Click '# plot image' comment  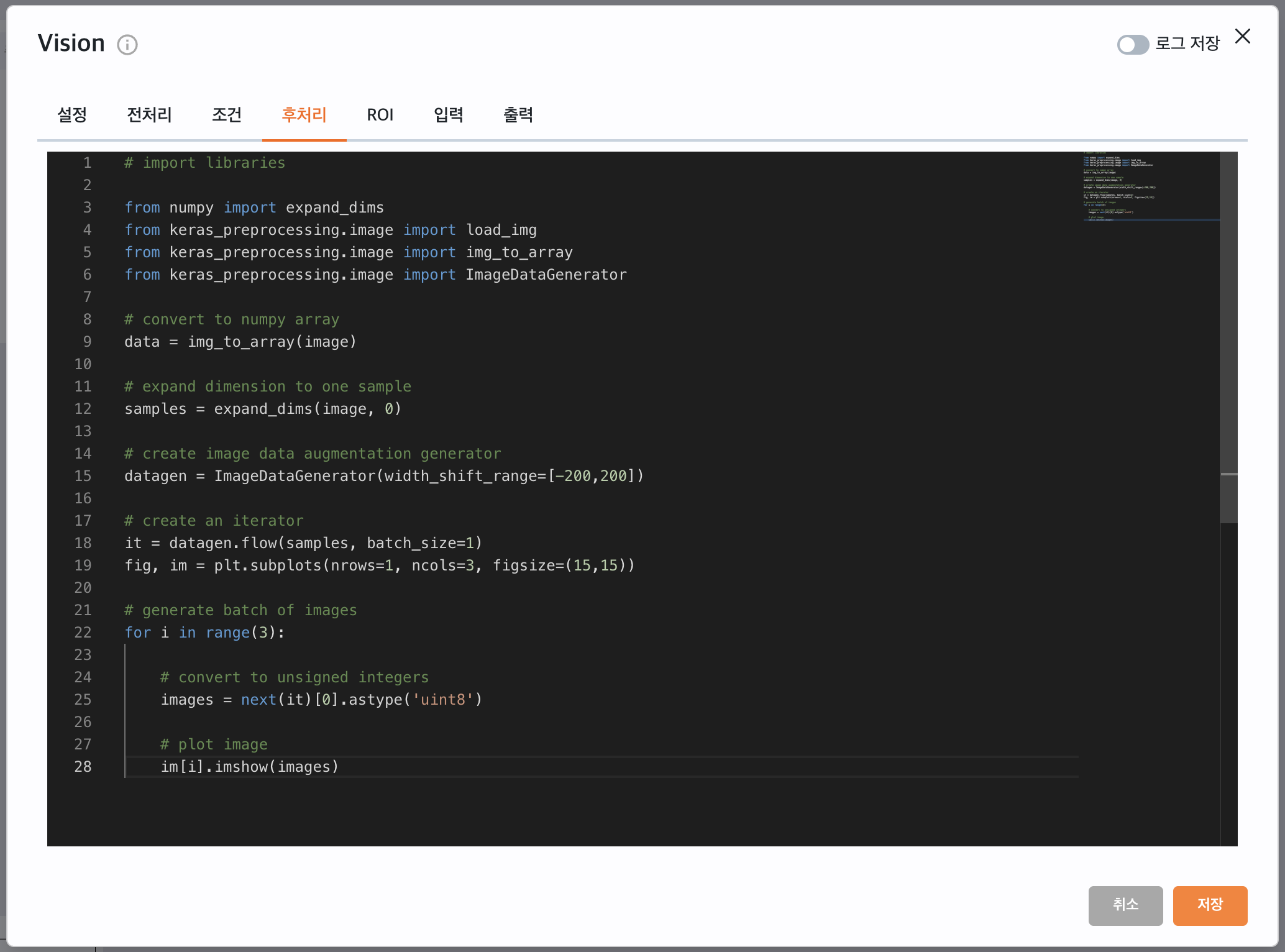(x=214, y=744)
